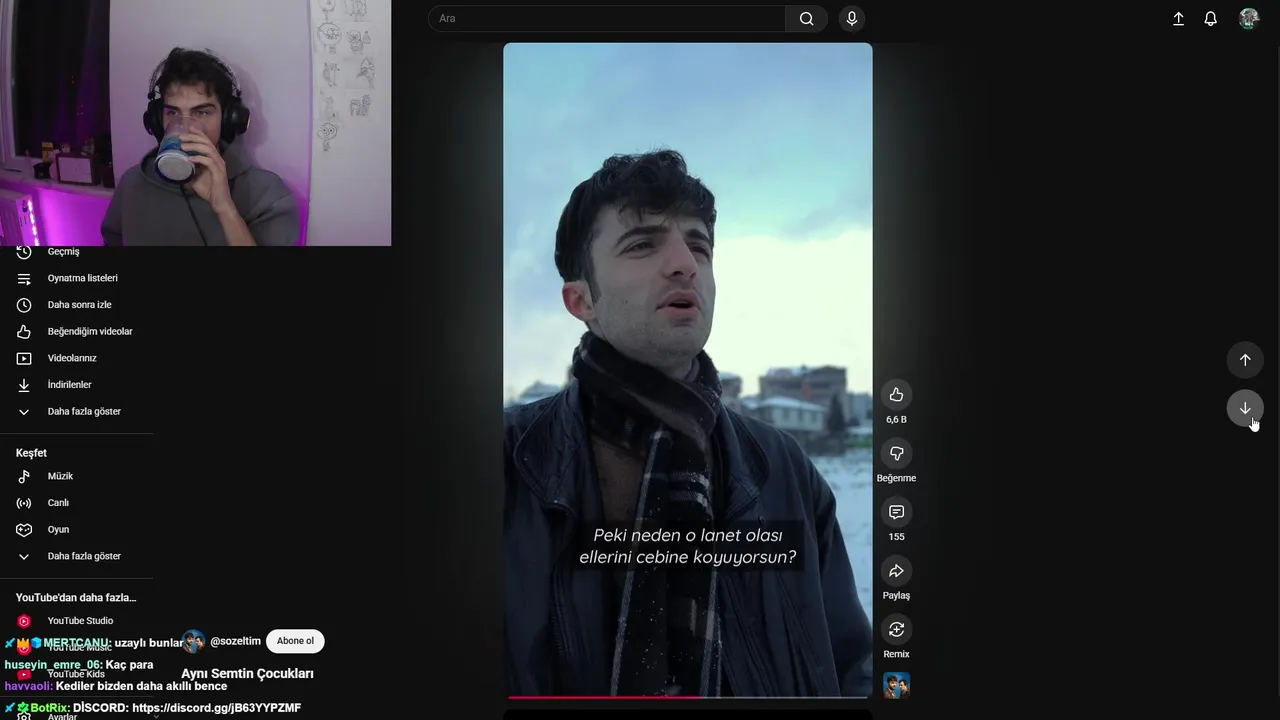This screenshot has height=720, width=1280.
Task: Start voice search with microphone icon
Action: 852,18
